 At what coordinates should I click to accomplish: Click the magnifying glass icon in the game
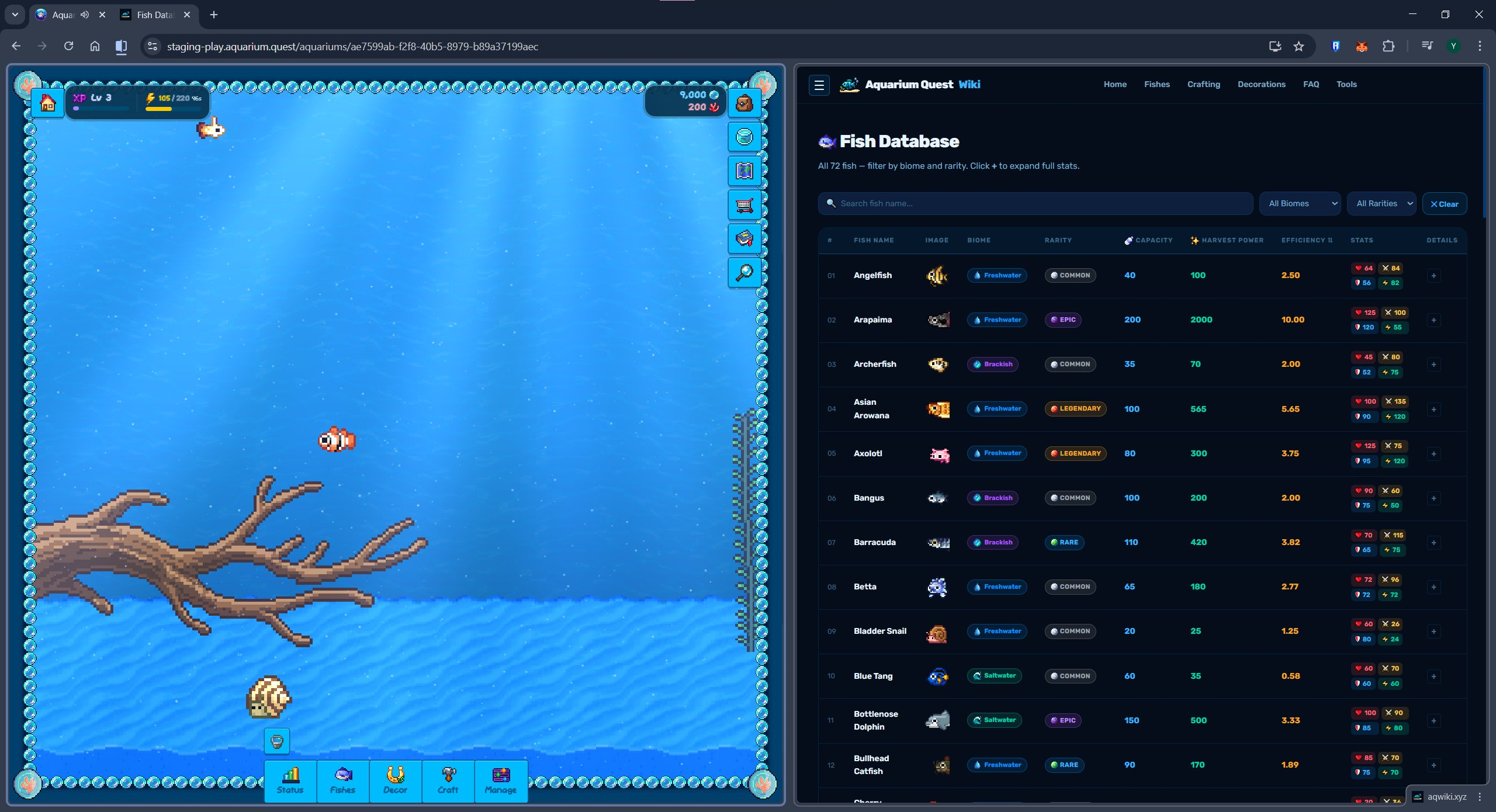coord(744,273)
